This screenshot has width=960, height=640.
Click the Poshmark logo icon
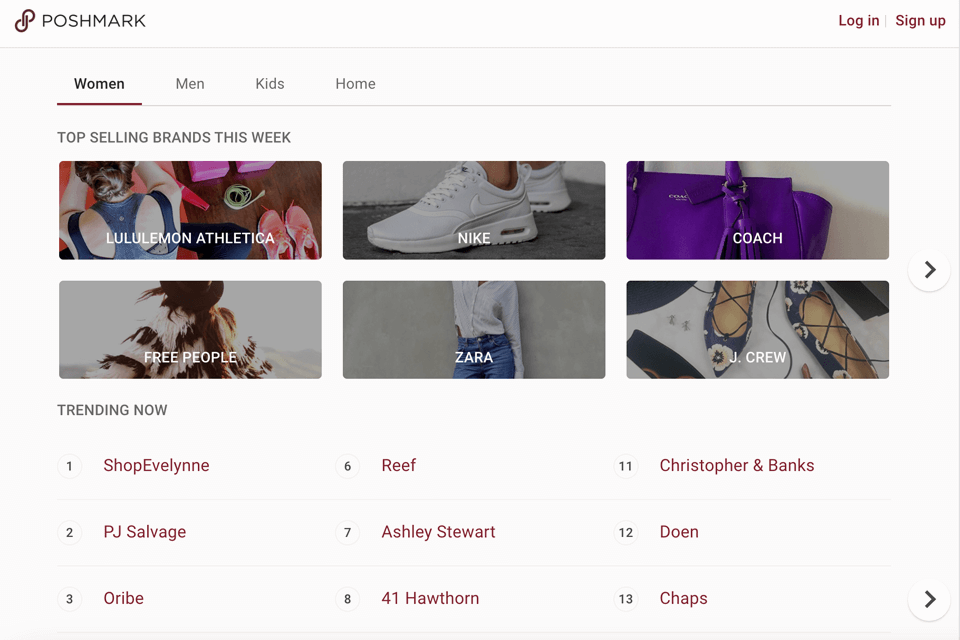[24, 21]
